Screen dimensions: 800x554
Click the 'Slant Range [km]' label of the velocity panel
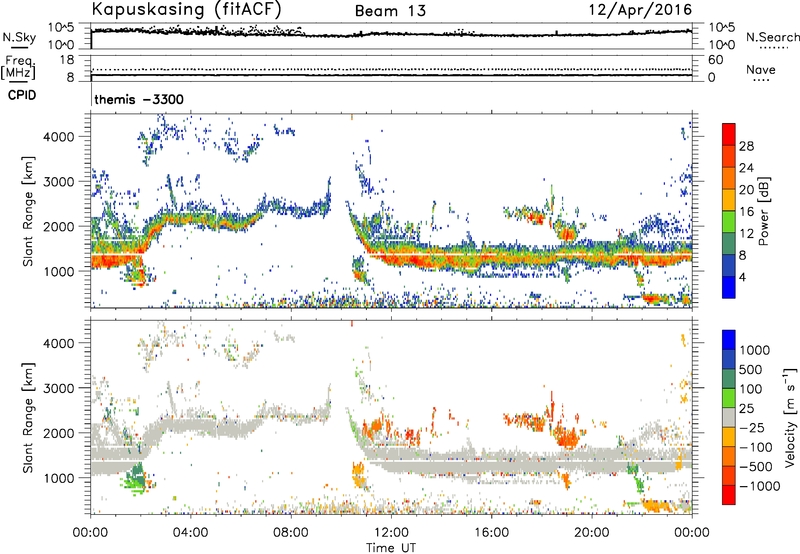pos(28,417)
